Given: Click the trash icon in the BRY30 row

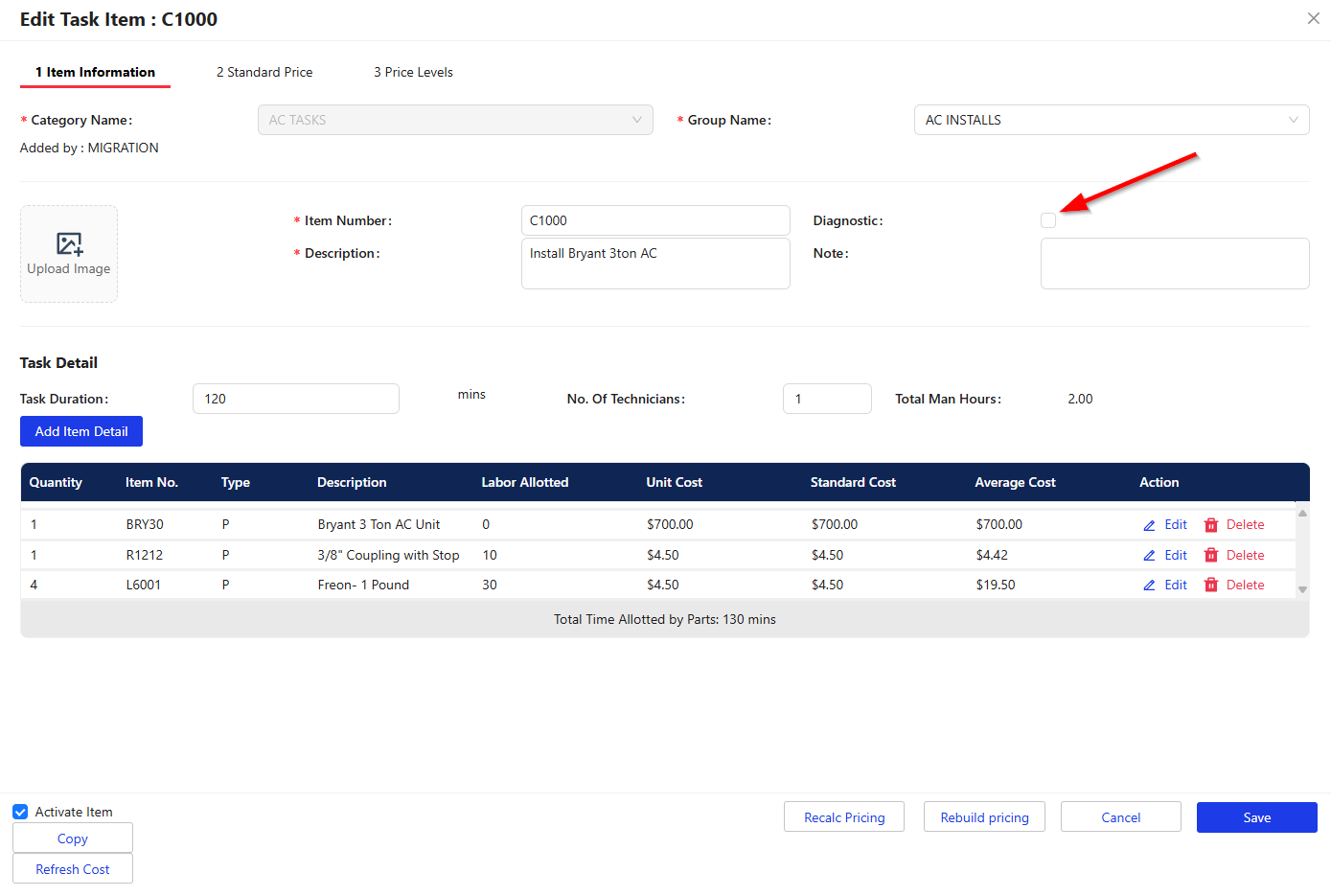Looking at the screenshot, I should 1211,525.
